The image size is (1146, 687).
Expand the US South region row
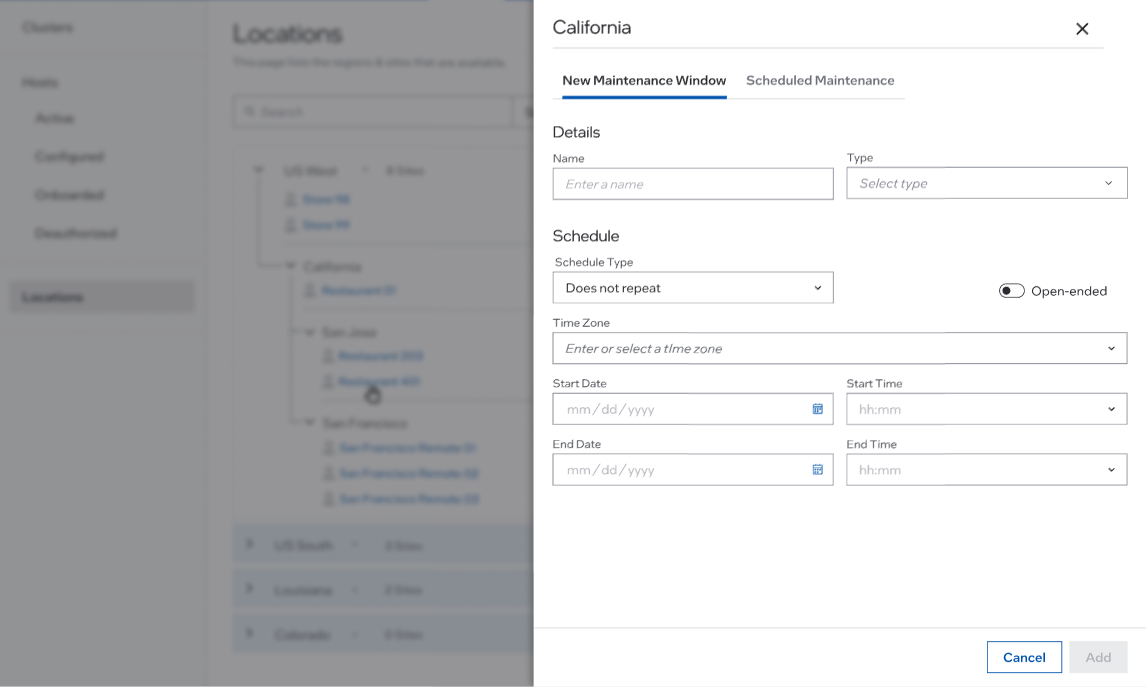pyautogui.click(x=249, y=545)
